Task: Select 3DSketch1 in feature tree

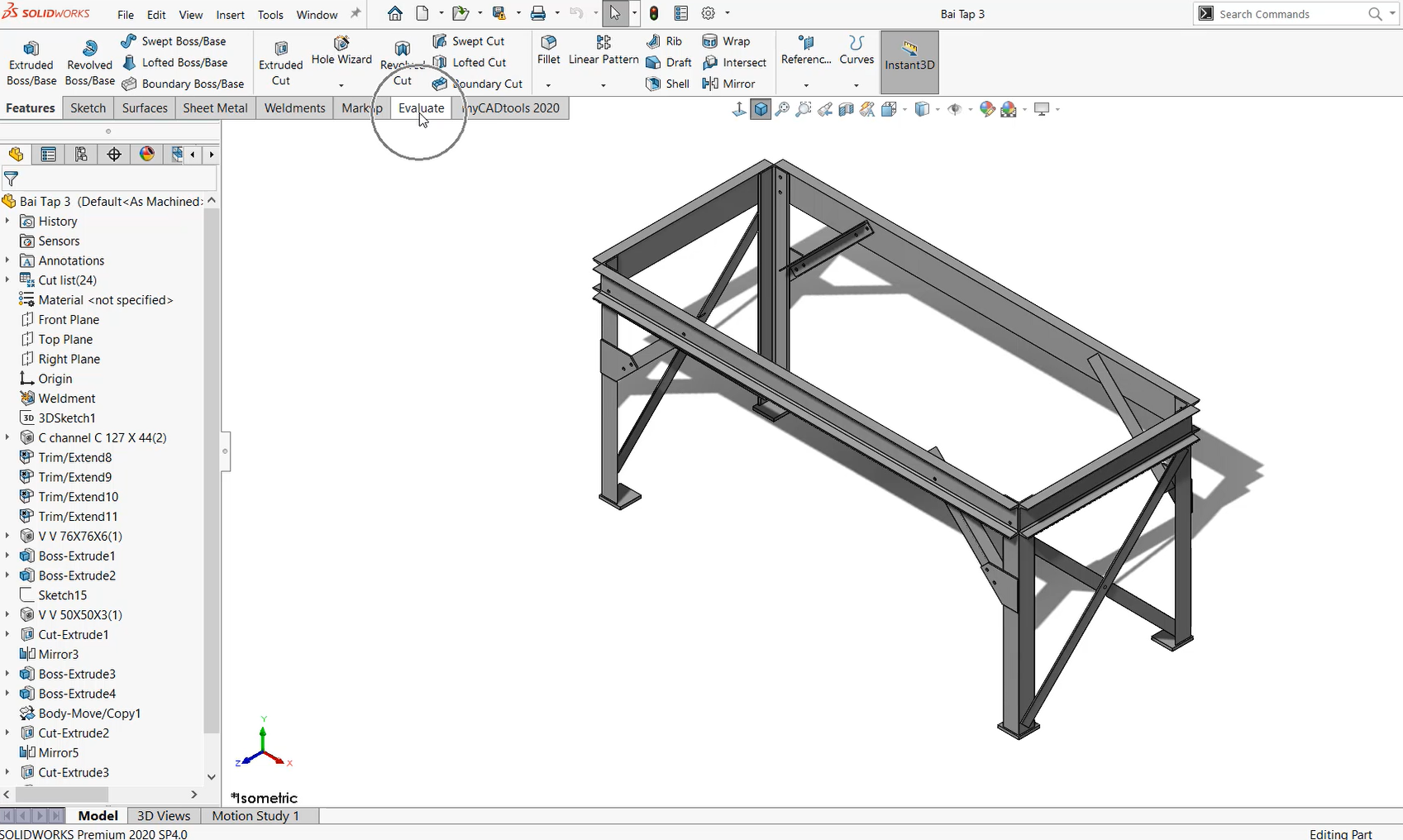Action: point(67,418)
